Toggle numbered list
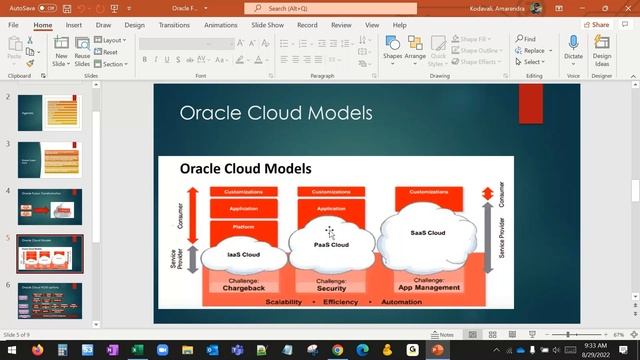The height and width of the screenshot is (360, 640). [x=303, y=43]
